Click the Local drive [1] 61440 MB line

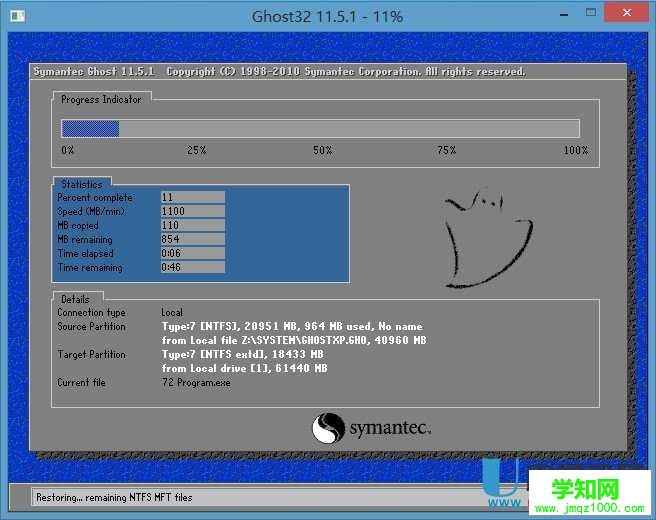pyautogui.click(x=245, y=368)
